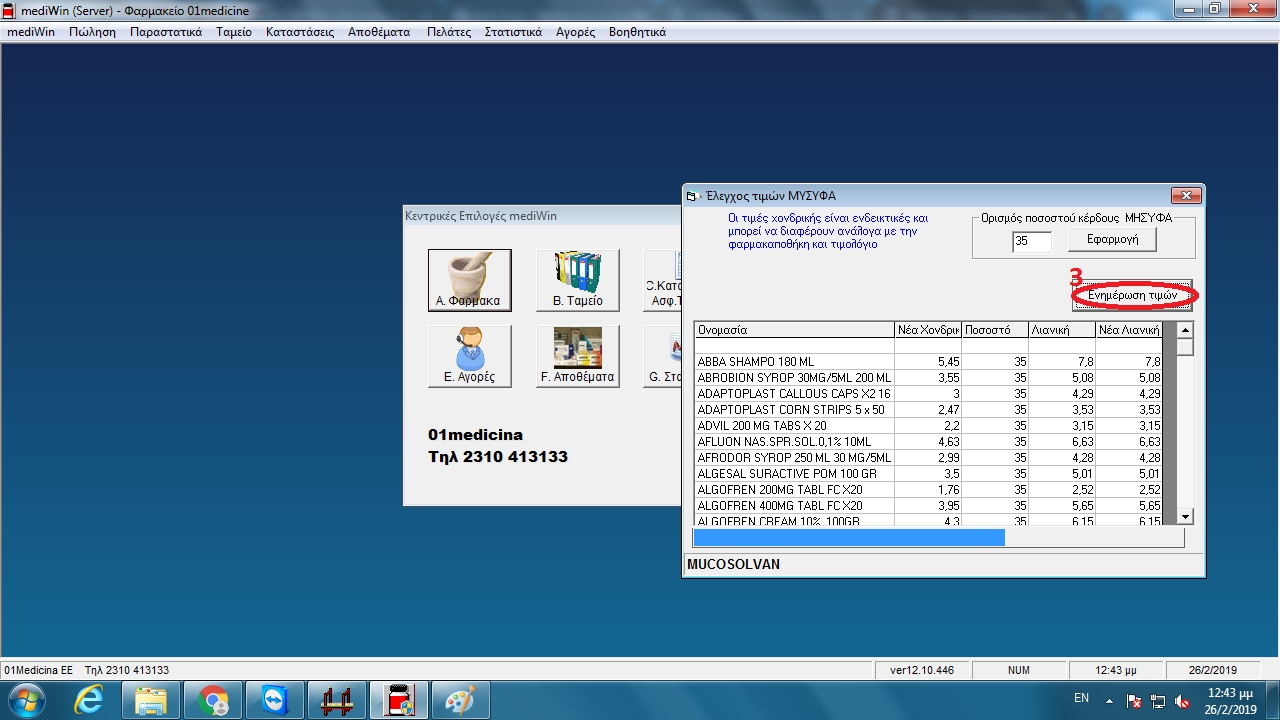Click the volume speaker tray icon
The height and width of the screenshot is (720, 1280).
pyautogui.click(x=1182, y=700)
